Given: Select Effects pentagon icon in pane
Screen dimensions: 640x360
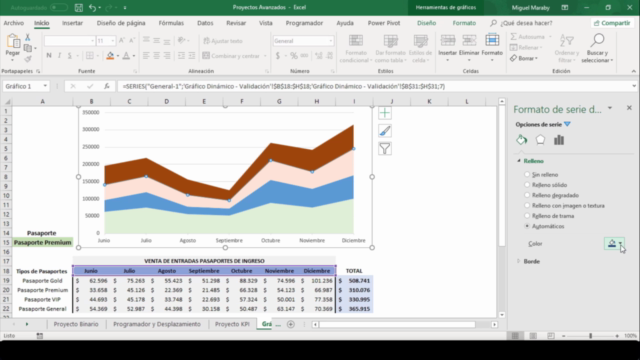Looking at the screenshot, I should point(540,140).
